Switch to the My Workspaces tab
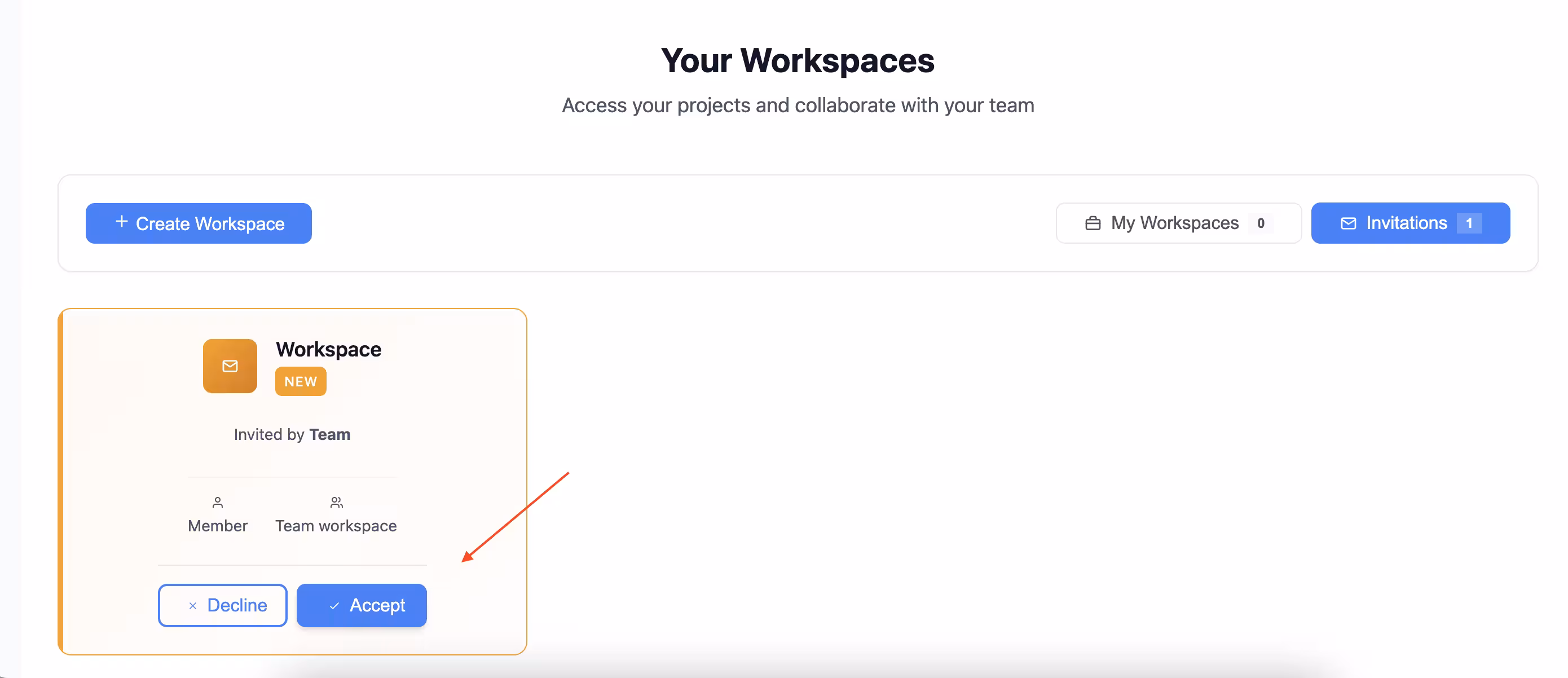The height and width of the screenshot is (678, 1568). (1178, 223)
